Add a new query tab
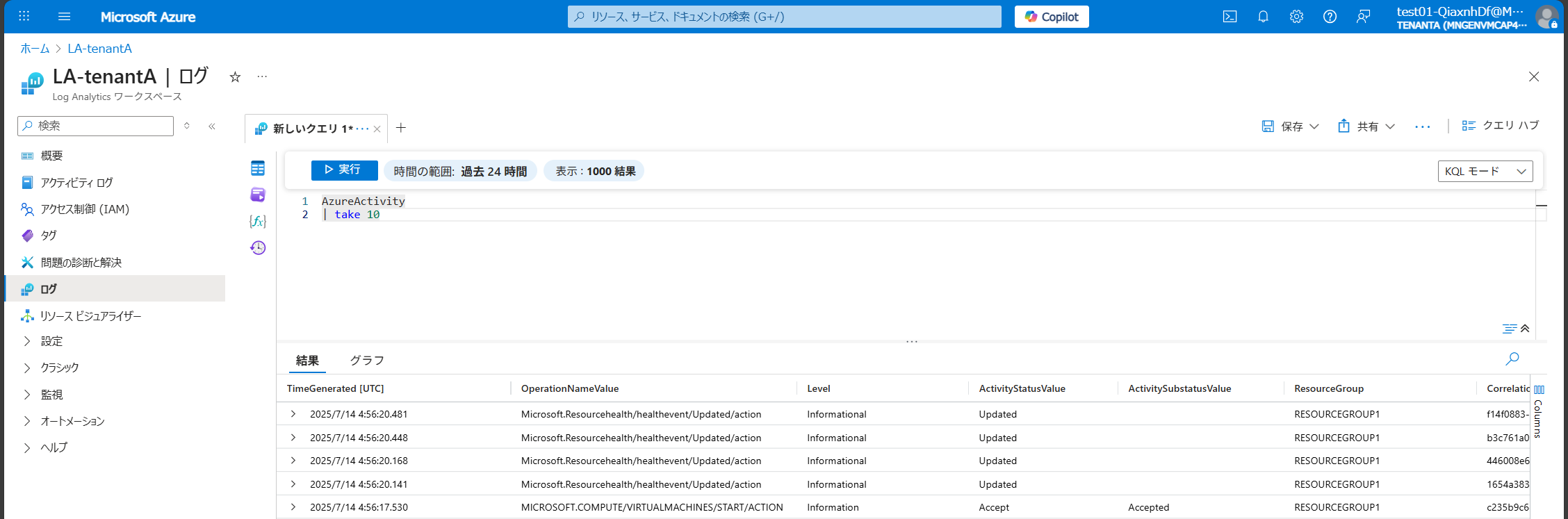The height and width of the screenshot is (519, 1568). tap(401, 127)
